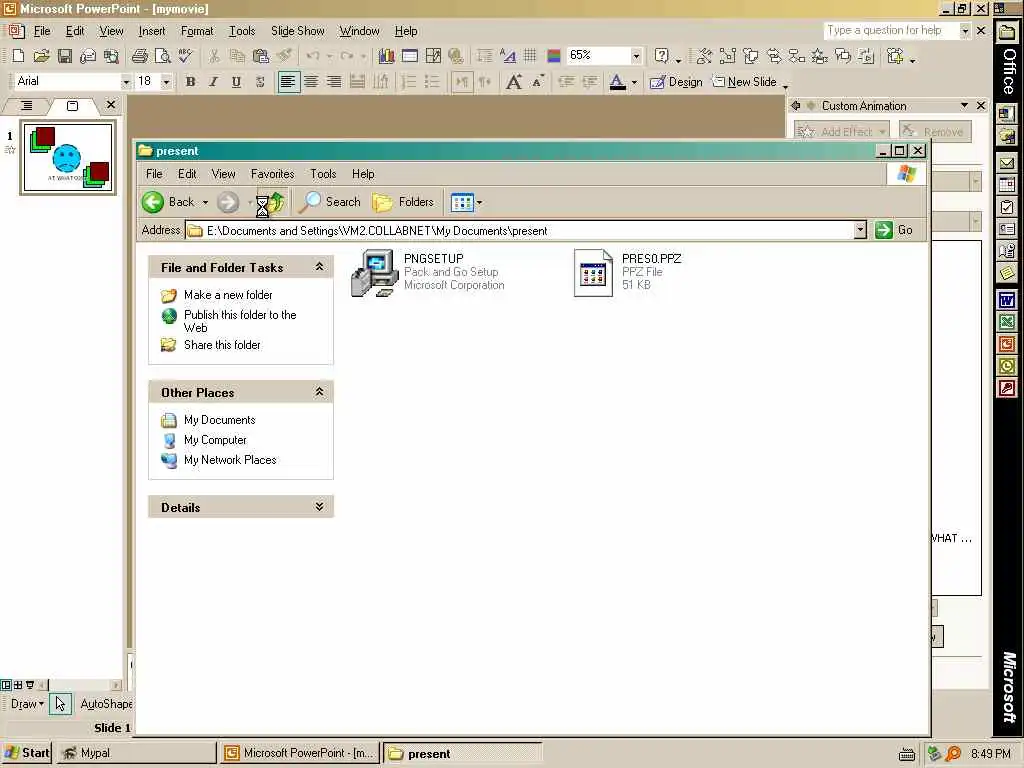Open the Custom Animation pane dropdown arrow
1024x768 pixels.
[x=964, y=105]
